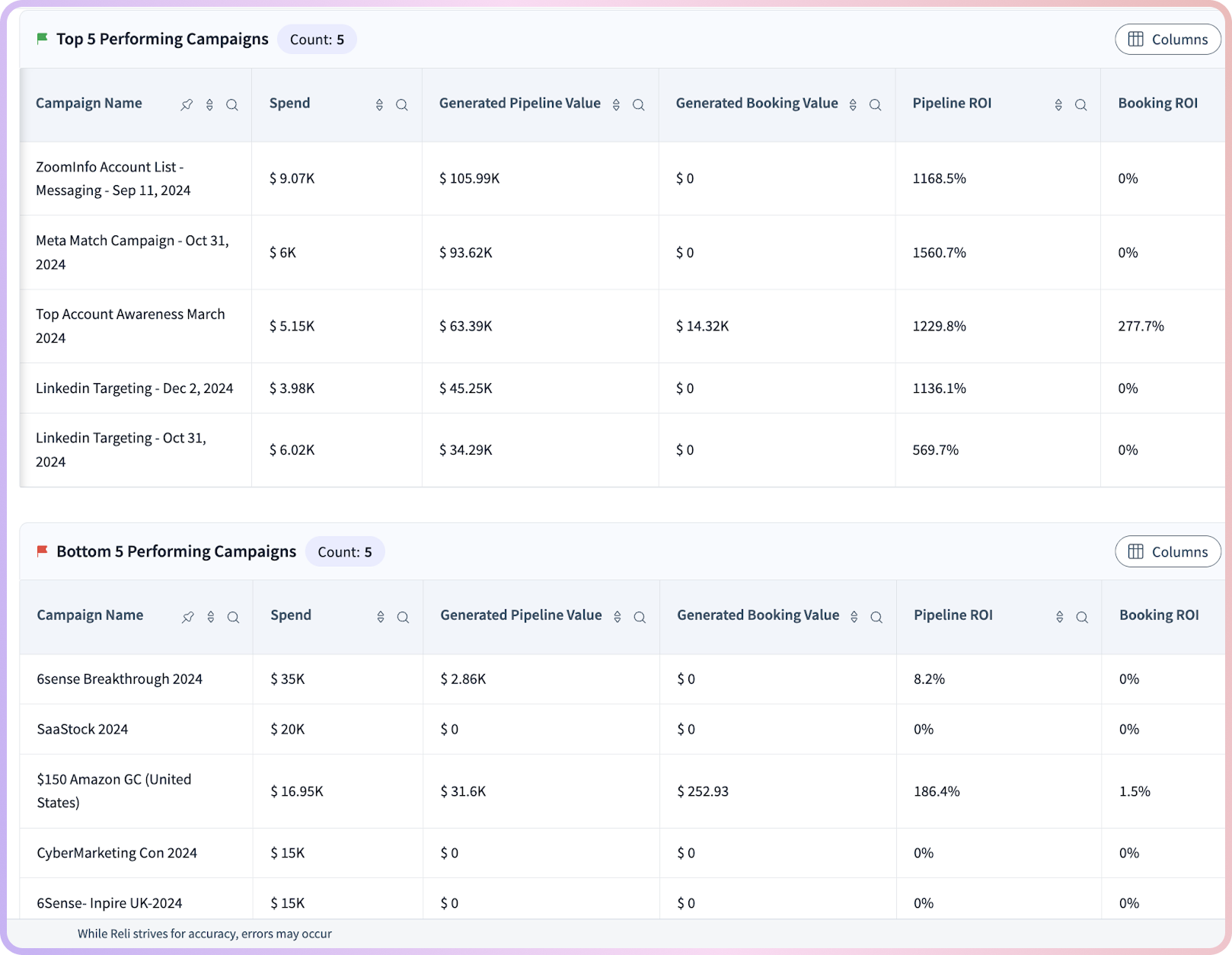Search Campaign Name column in Bottom 5 table
This screenshot has width=1232, height=955.
234,617
